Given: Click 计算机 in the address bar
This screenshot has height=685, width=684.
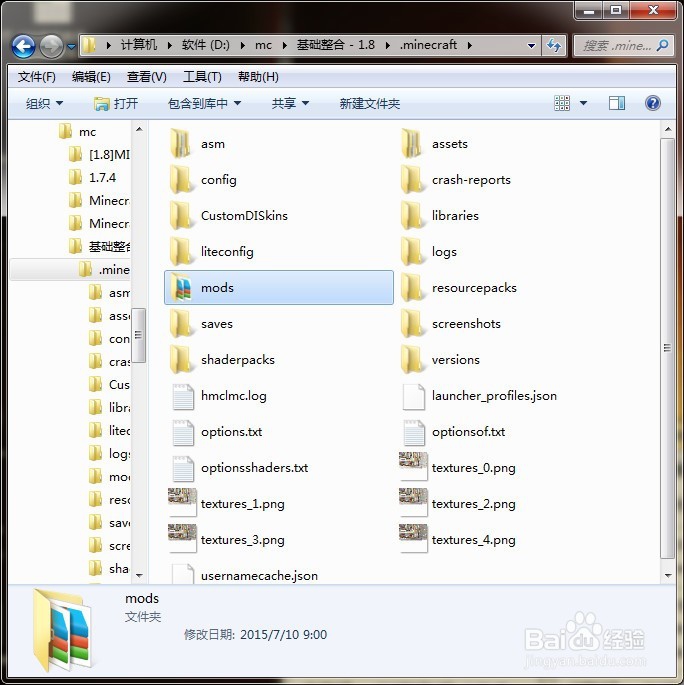Looking at the screenshot, I should pyautogui.click(x=138, y=45).
